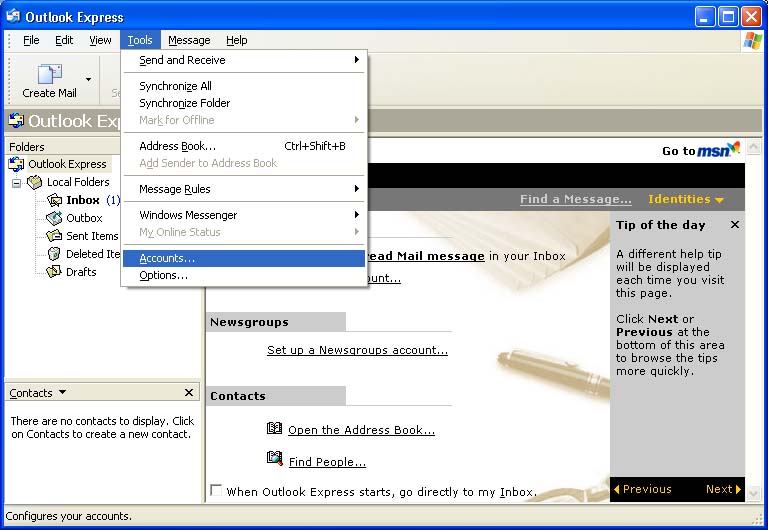Click the Windows flag logo icon

tap(753, 41)
